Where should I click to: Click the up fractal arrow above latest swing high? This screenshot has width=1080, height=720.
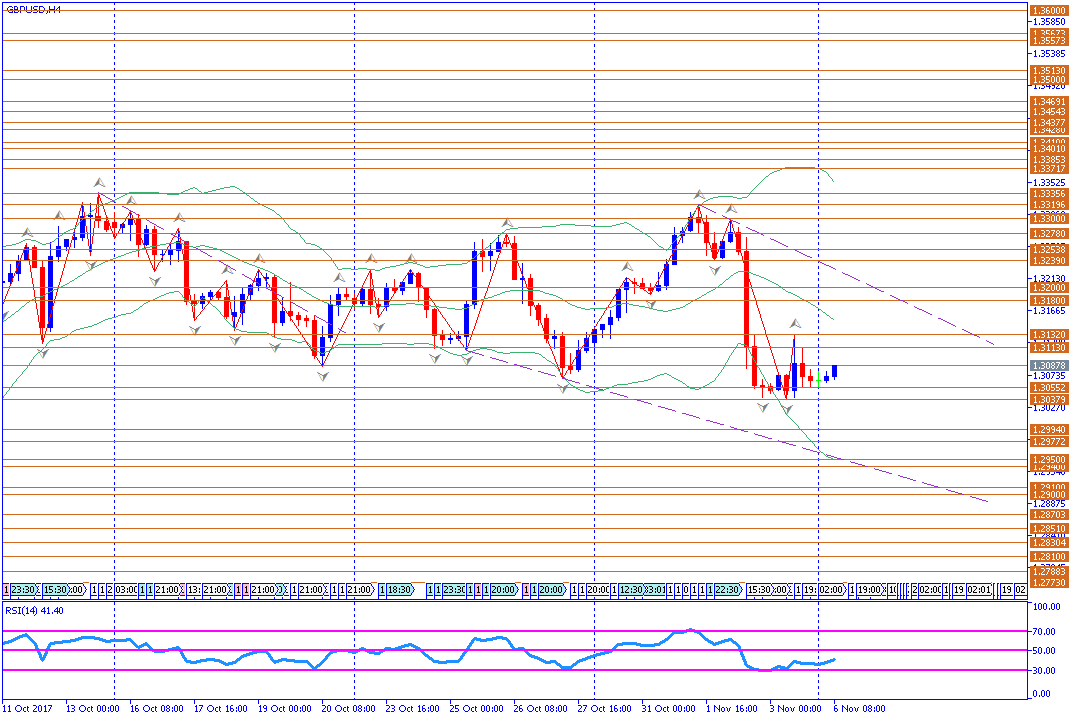pos(794,324)
